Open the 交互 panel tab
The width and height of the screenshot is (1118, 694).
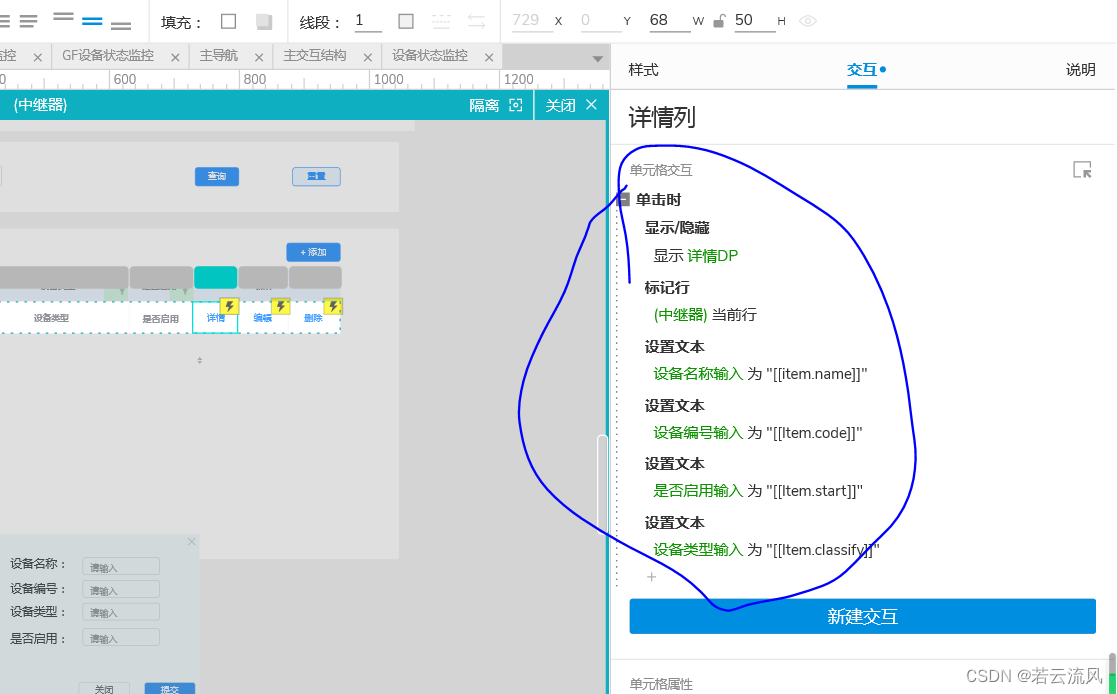(862, 70)
